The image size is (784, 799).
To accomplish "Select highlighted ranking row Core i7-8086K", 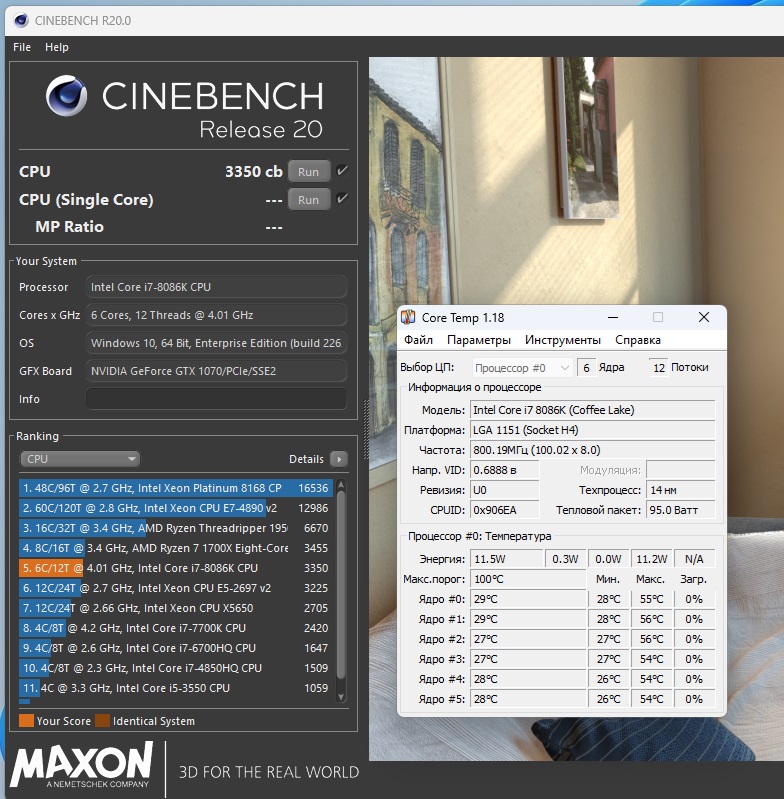I will coord(176,568).
